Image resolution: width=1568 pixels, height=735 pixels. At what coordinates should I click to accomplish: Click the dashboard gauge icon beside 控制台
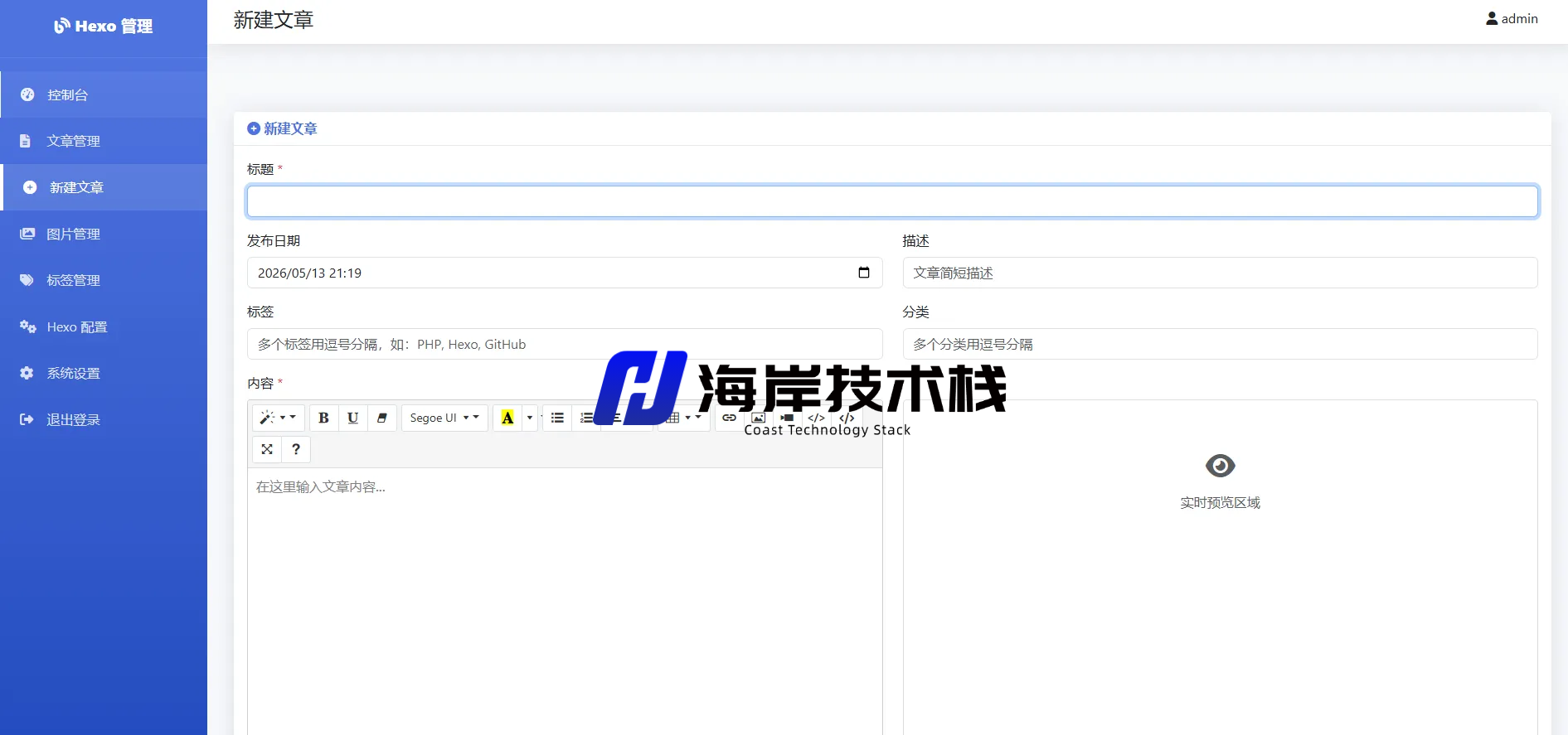[x=27, y=94]
